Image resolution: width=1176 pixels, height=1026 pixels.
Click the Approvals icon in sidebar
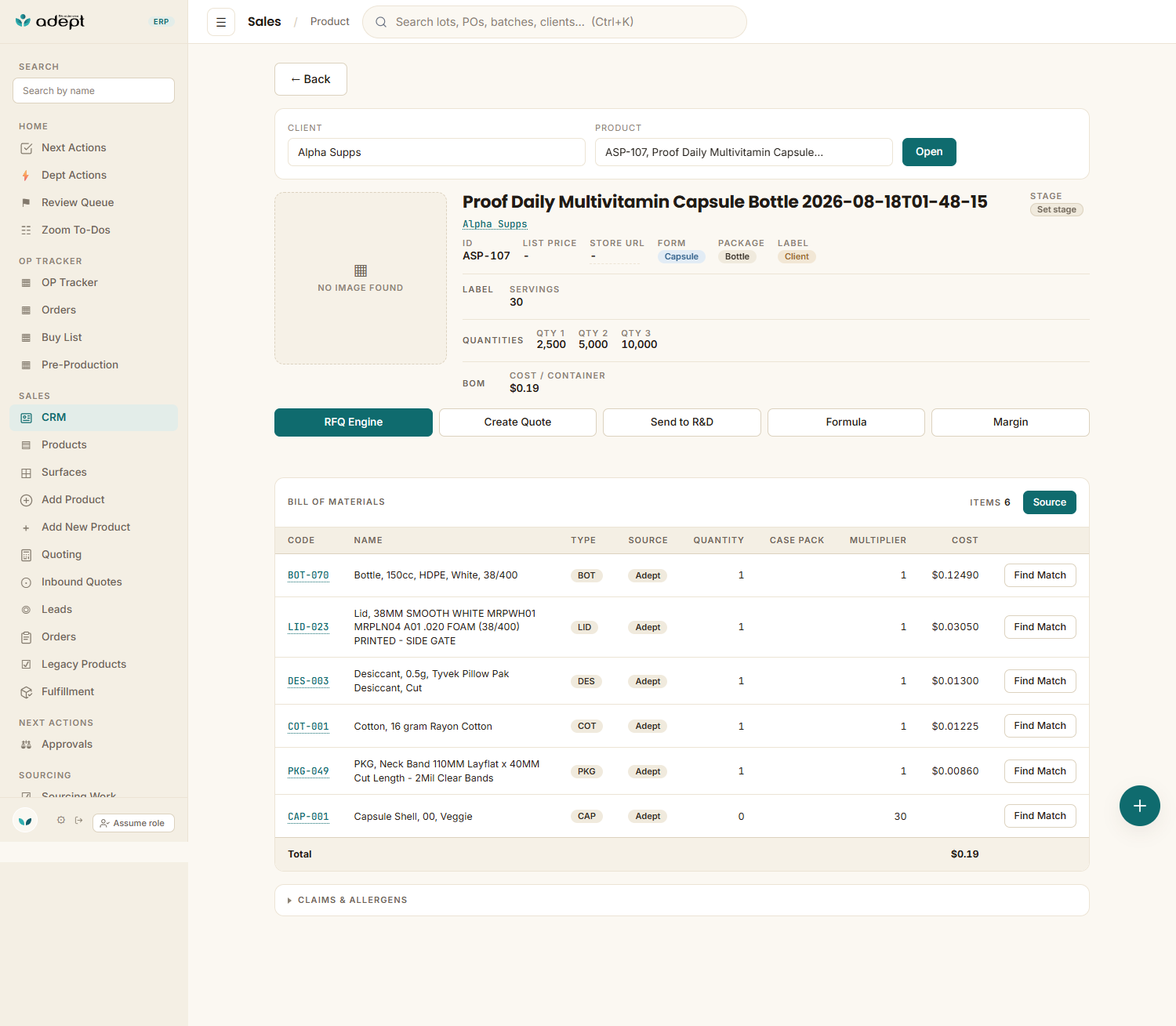click(27, 745)
